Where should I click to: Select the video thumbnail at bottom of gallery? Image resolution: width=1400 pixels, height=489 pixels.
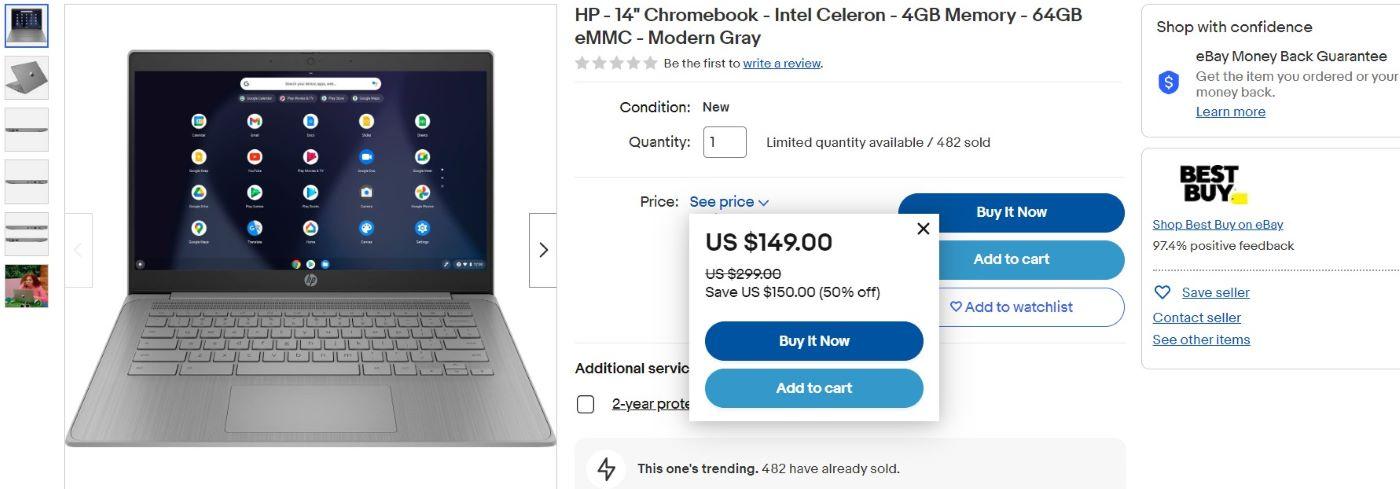pyautogui.click(x=26, y=286)
